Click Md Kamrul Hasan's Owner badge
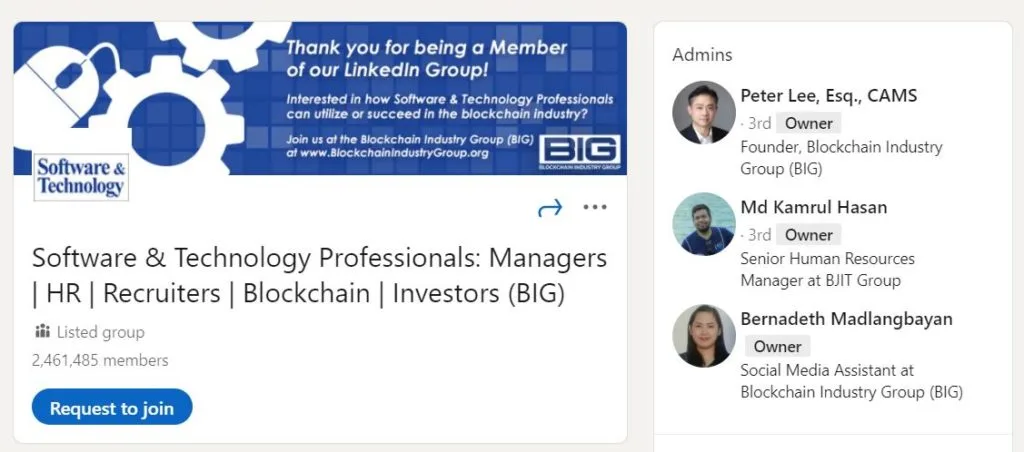Viewport: 1024px width, 452px height. (808, 235)
